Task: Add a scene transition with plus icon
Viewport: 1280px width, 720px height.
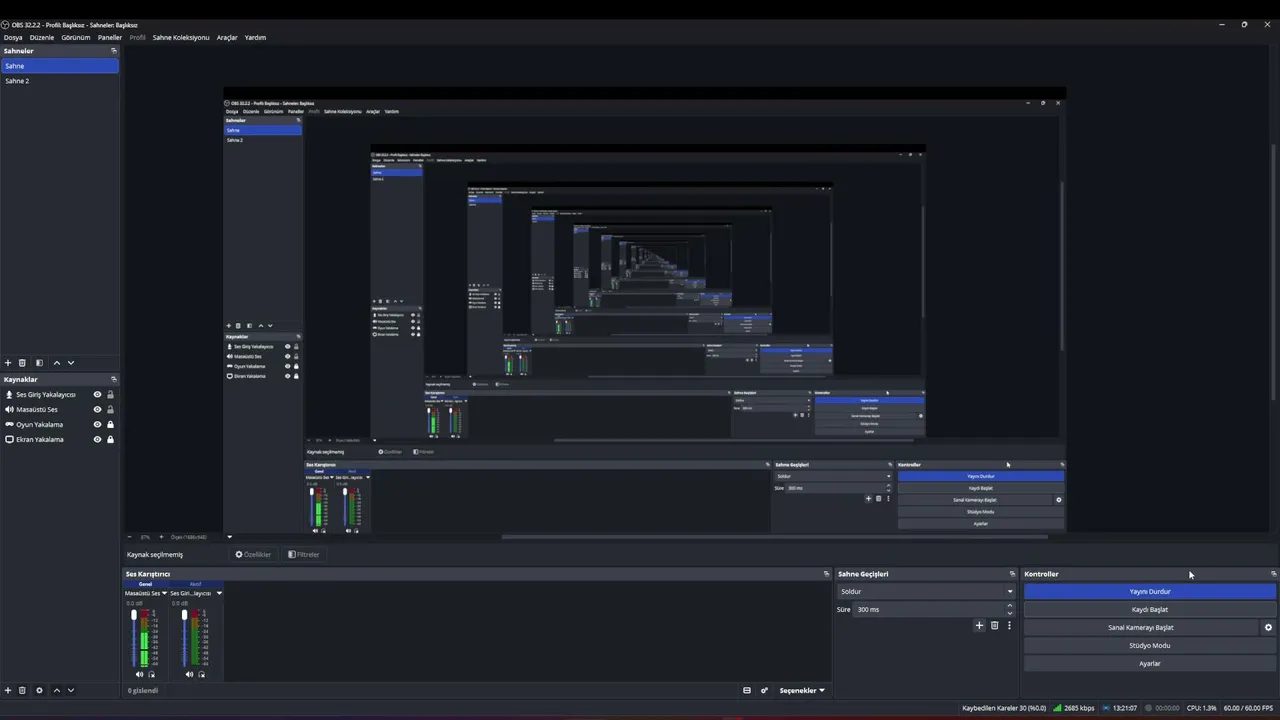Action: [x=979, y=625]
